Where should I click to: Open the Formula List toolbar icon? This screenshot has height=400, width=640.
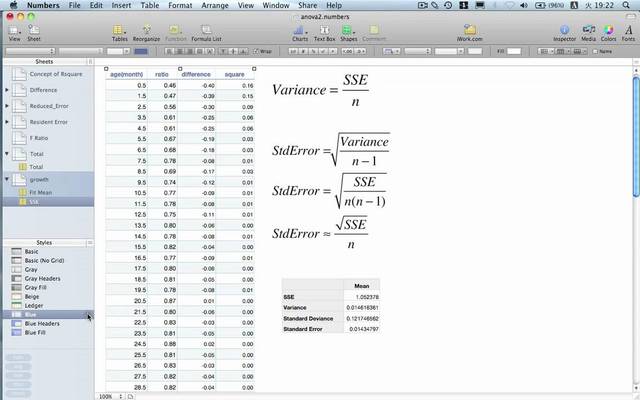point(206,33)
